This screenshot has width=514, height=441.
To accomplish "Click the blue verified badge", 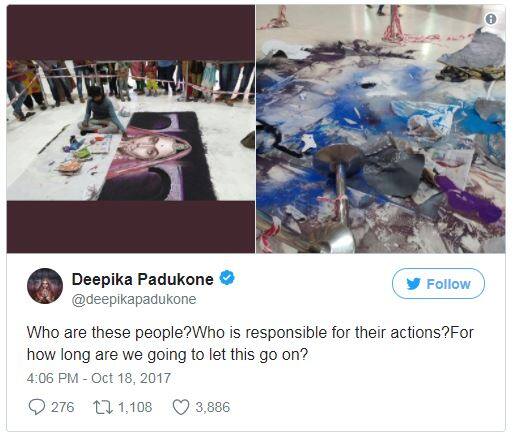I will coord(227,278).
